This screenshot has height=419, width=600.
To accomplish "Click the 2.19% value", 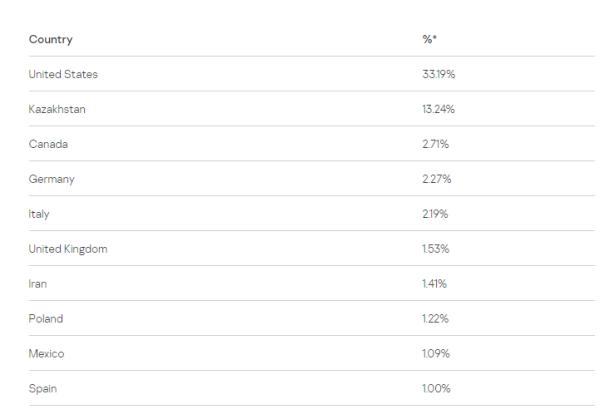I will 434,214.
